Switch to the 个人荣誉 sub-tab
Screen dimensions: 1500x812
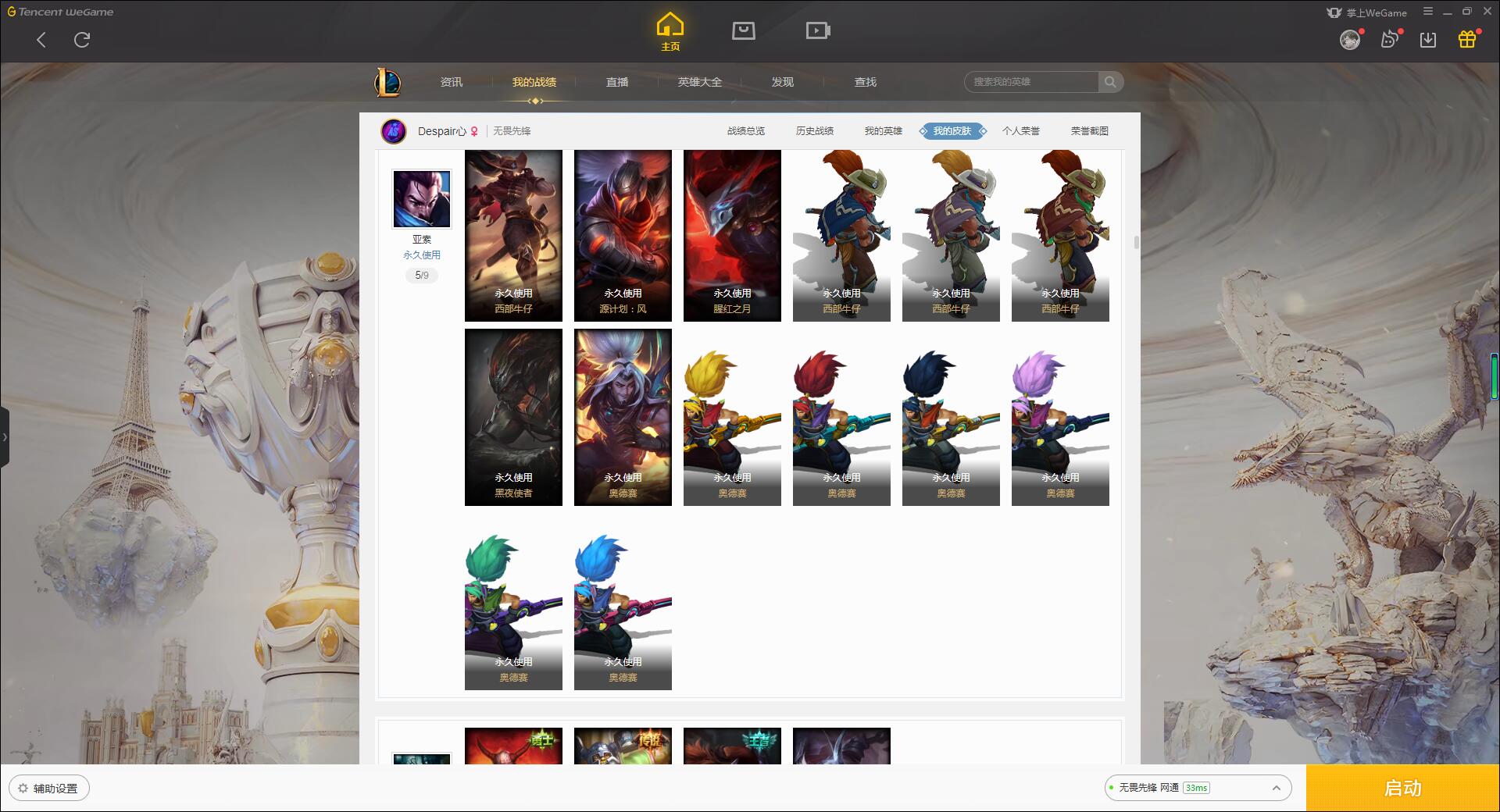pyautogui.click(x=1021, y=131)
